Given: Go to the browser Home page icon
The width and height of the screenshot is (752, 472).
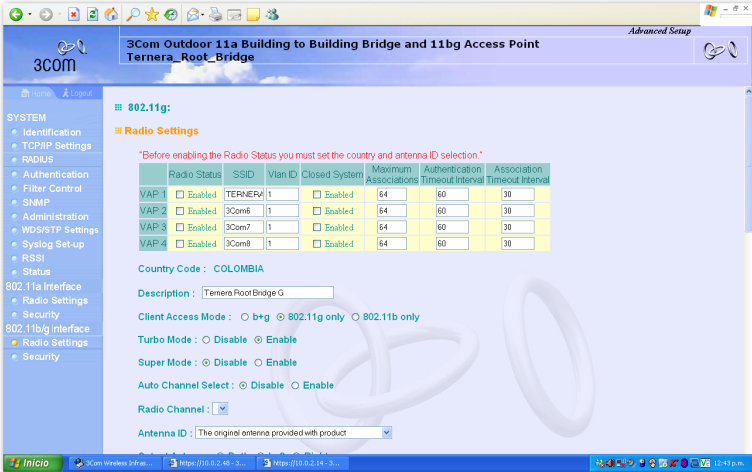Looking at the screenshot, I should click(111, 14).
